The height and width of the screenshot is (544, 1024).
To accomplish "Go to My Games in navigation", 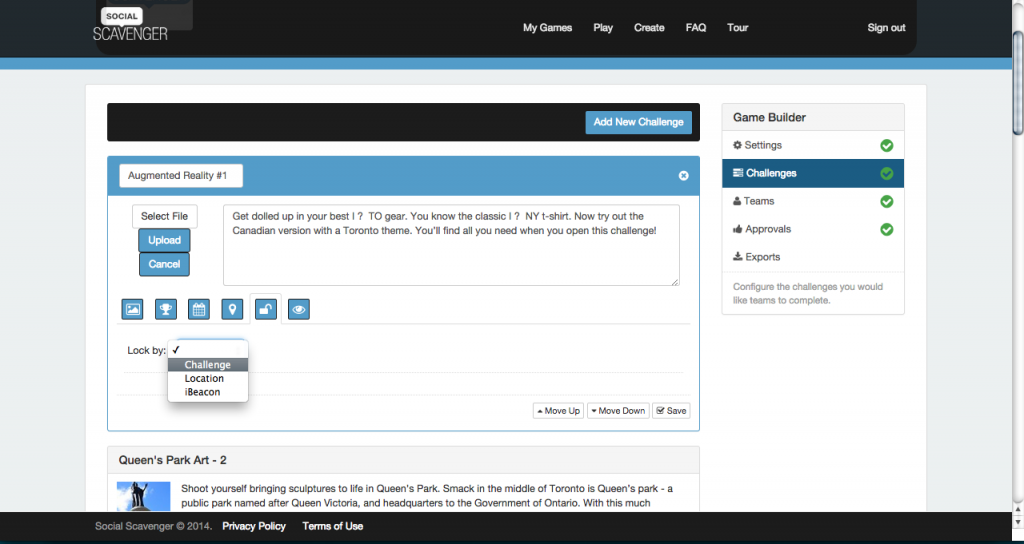I will (x=547, y=27).
